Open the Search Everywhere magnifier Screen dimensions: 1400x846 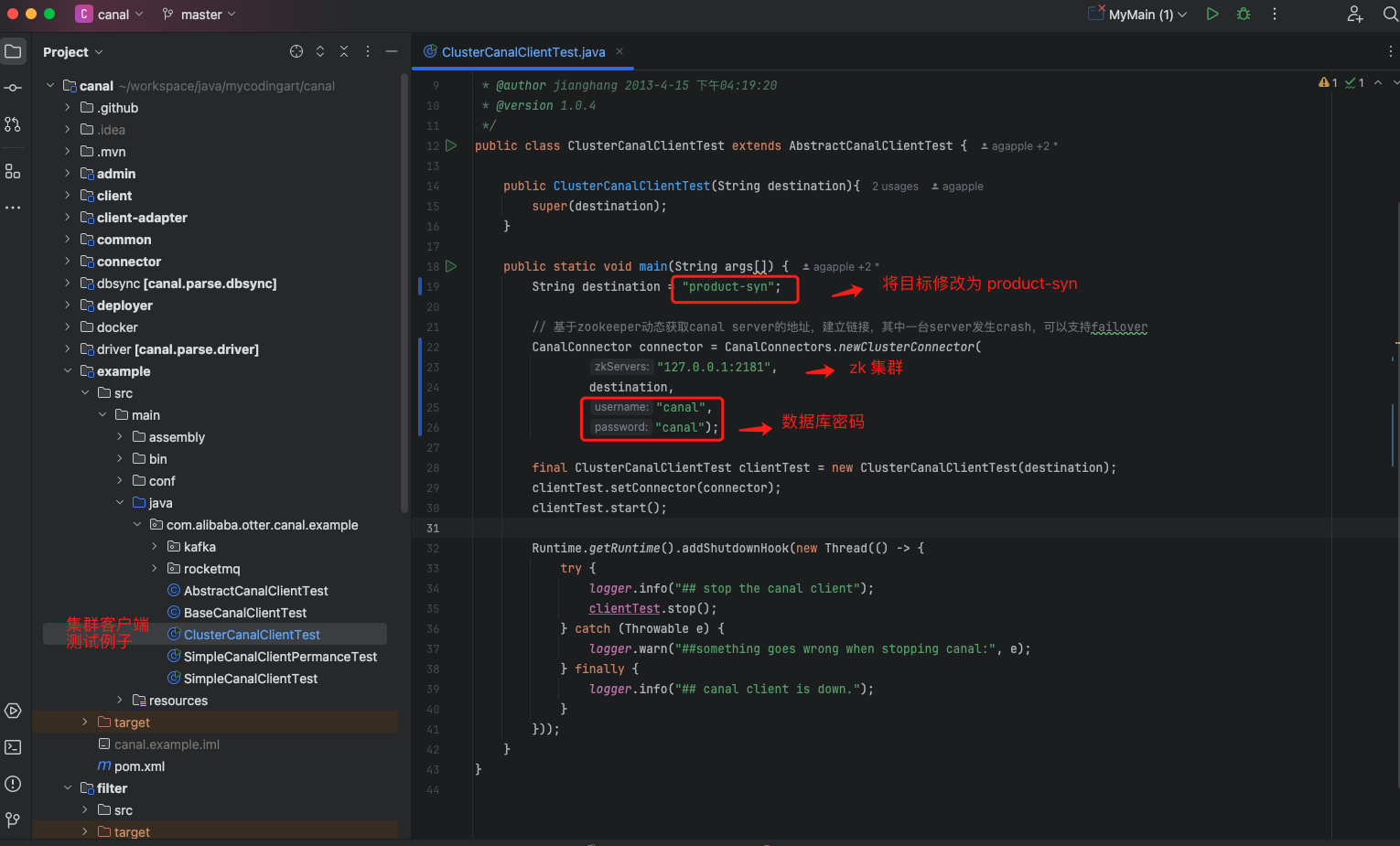[x=1390, y=14]
